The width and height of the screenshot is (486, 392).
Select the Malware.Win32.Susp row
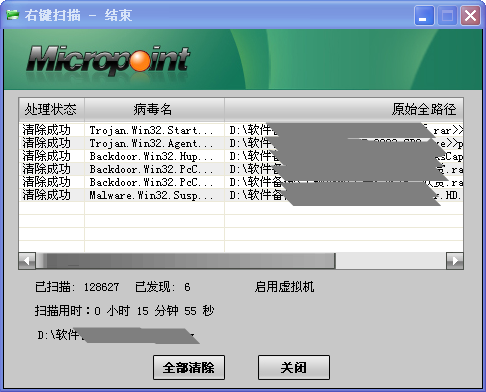241,195
